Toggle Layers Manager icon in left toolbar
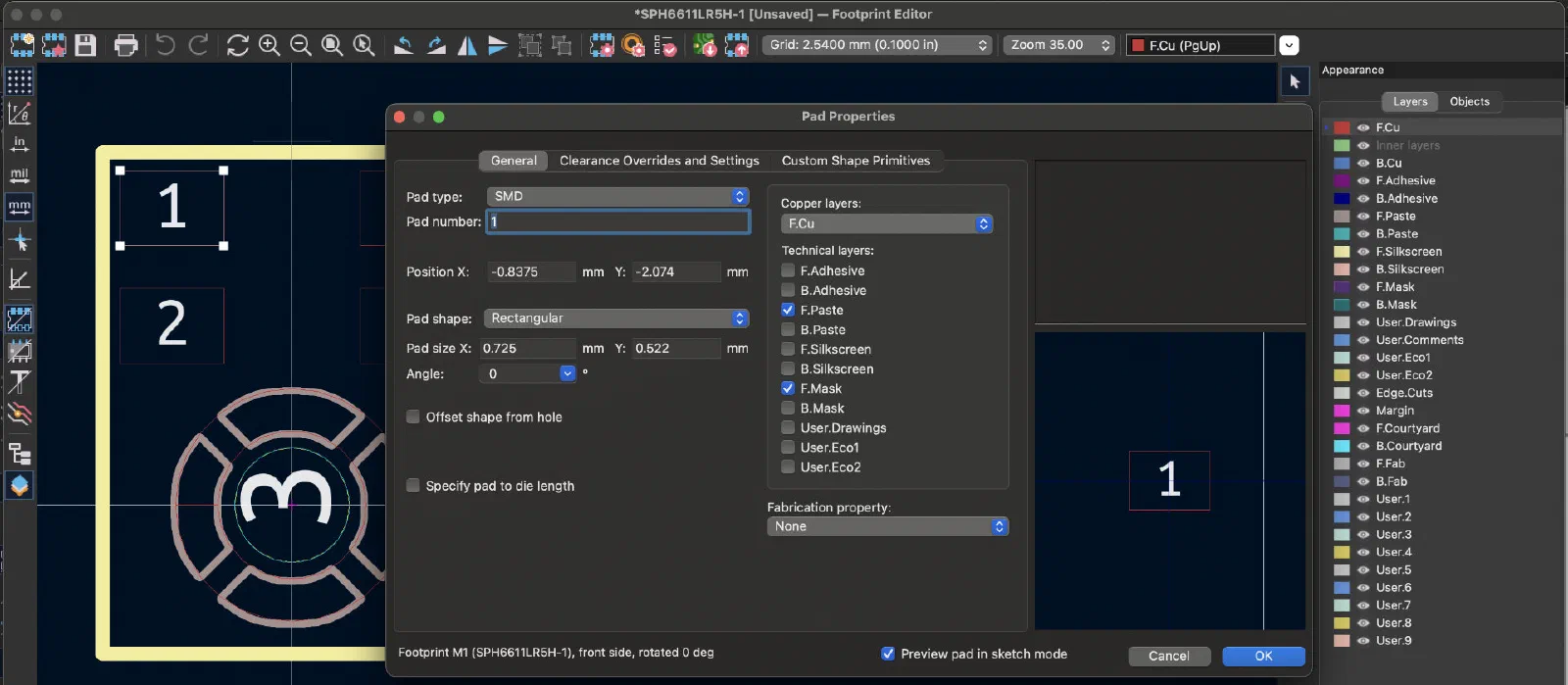This screenshot has width=1568, height=685. (x=20, y=485)
